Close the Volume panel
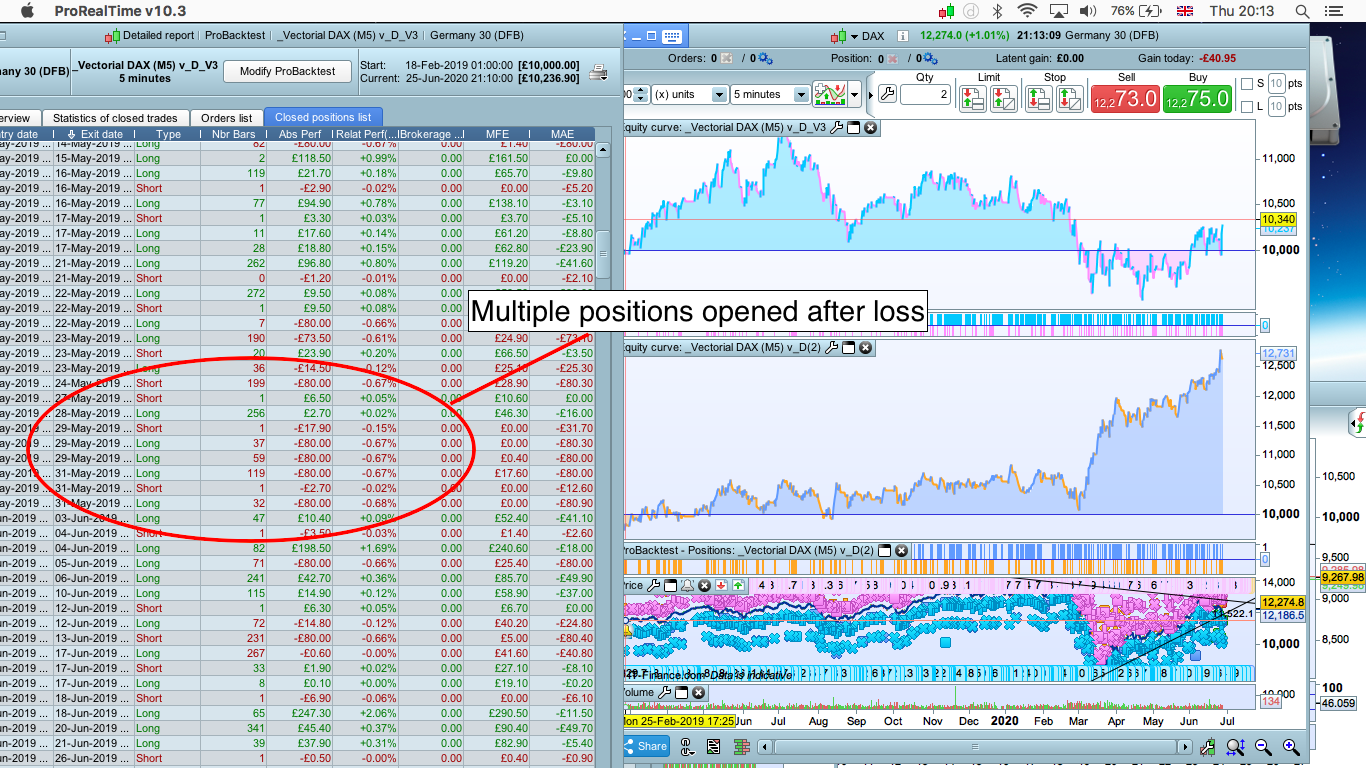 (x=698, y=692)
